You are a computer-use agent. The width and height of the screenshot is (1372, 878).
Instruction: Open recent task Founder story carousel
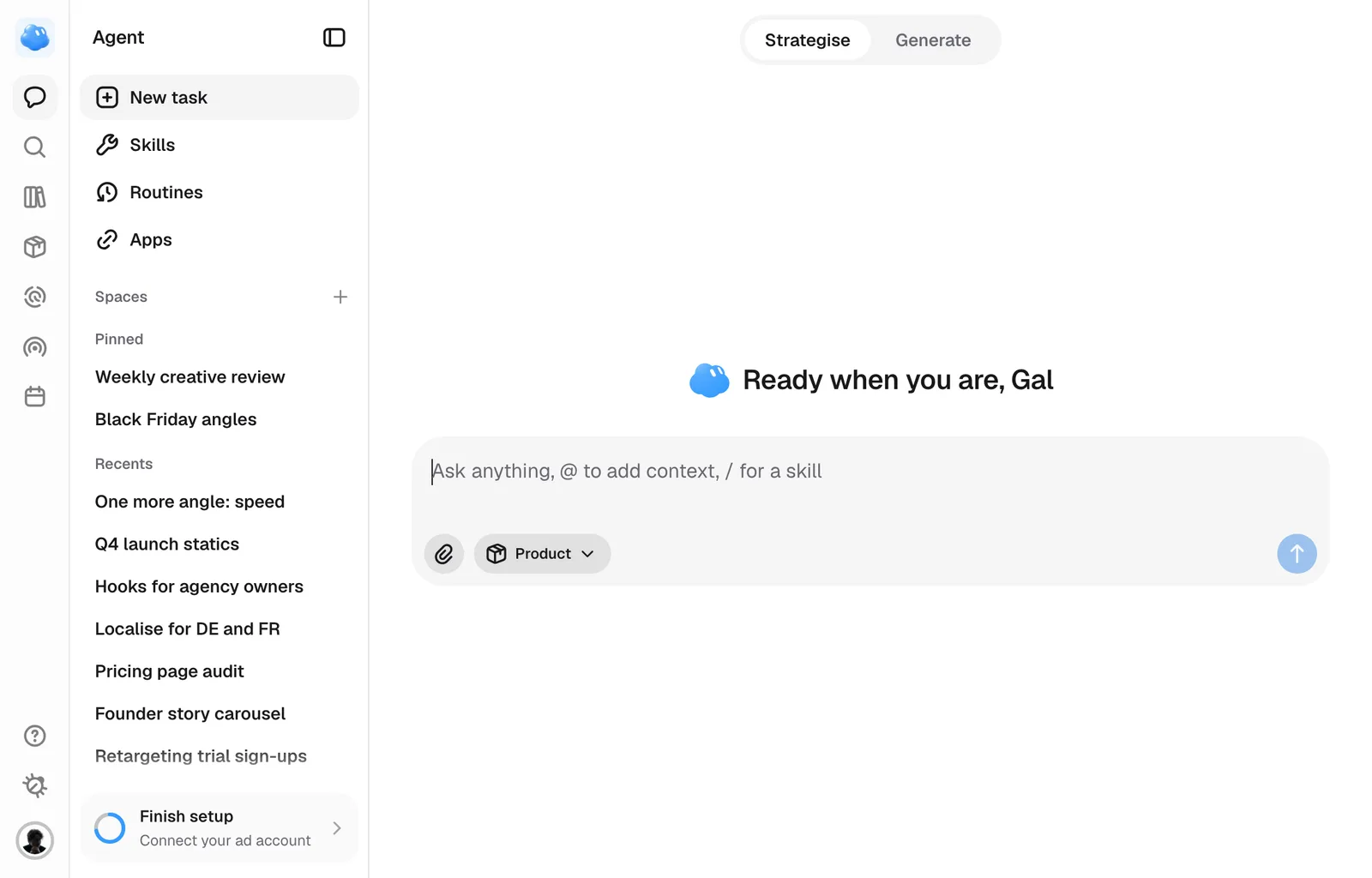[220, 713]
